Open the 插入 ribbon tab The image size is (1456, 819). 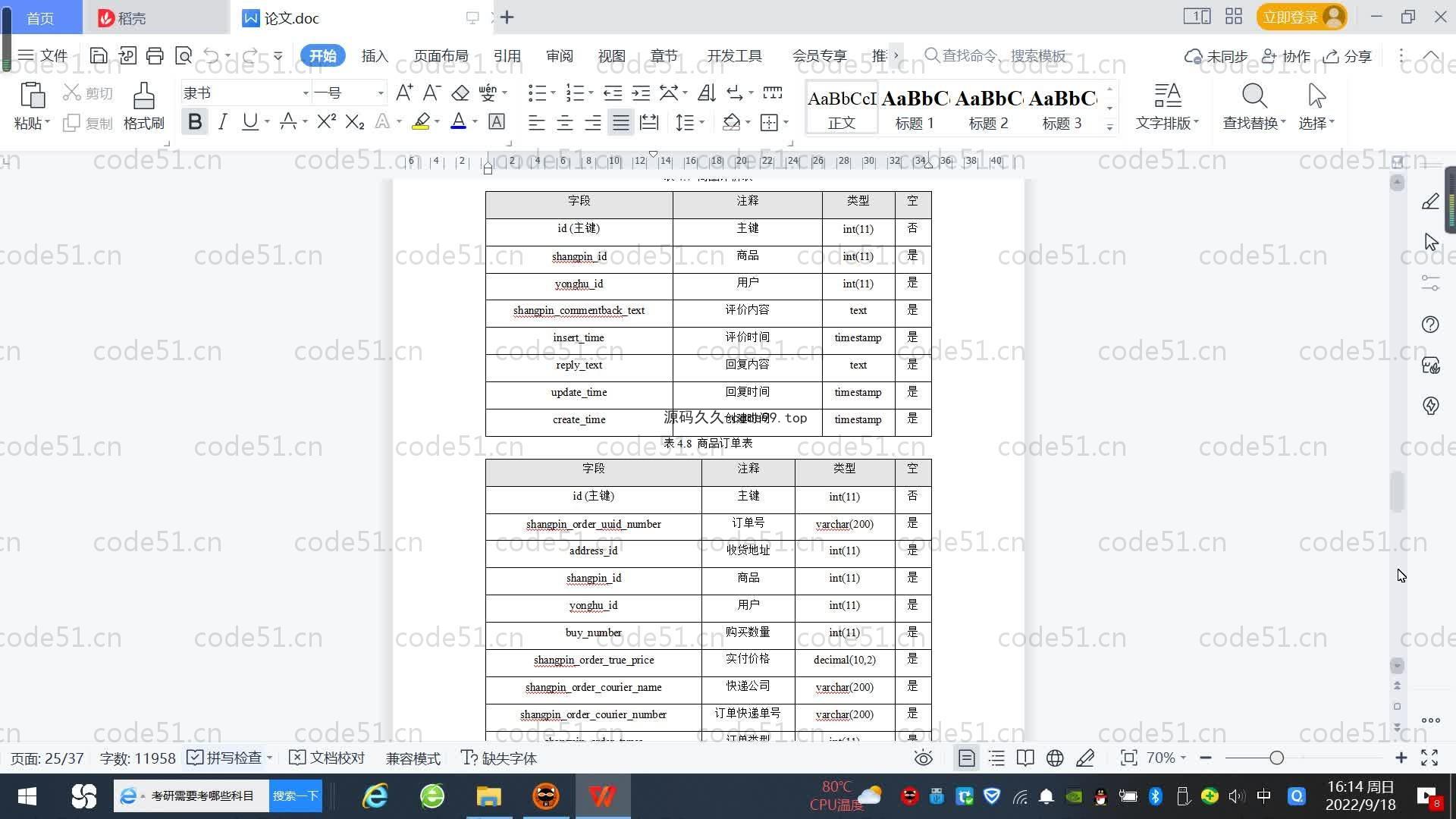(375, 56)
